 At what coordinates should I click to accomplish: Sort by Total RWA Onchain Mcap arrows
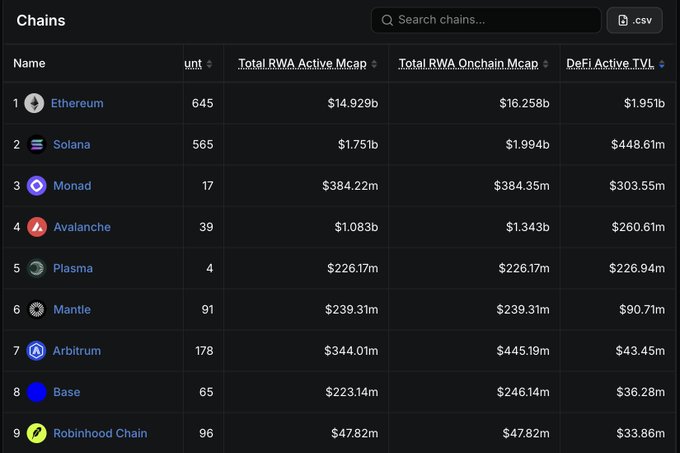pos(546,64)
